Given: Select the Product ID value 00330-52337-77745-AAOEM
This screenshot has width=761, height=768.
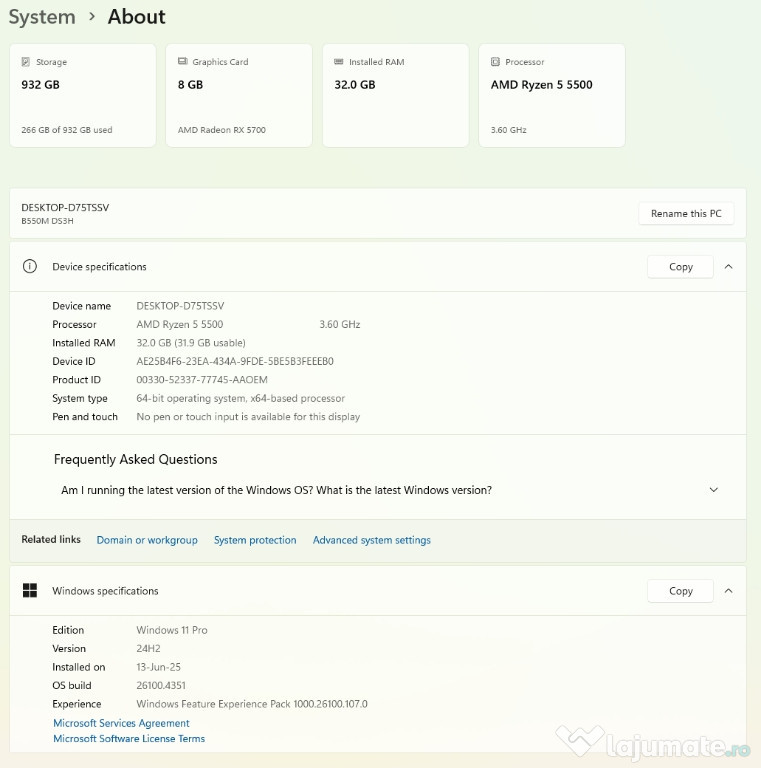Looking at the screenshot, I should (202, 380).
